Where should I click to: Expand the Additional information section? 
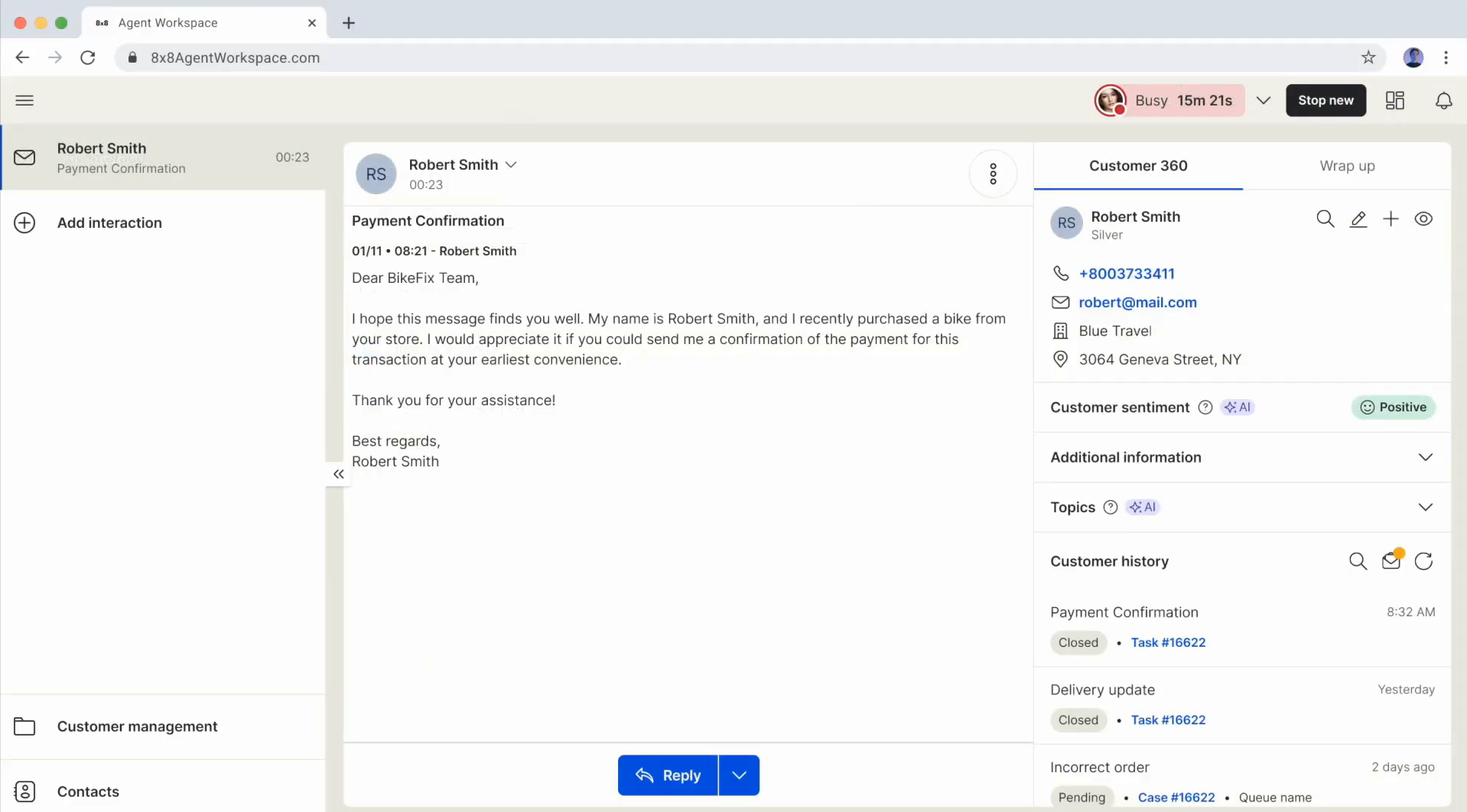click(x=1426, y=456)
